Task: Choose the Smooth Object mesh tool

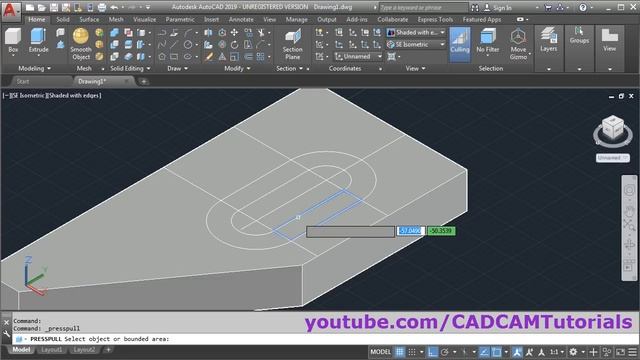Action: pyautogui.click(x=81, y=44)
